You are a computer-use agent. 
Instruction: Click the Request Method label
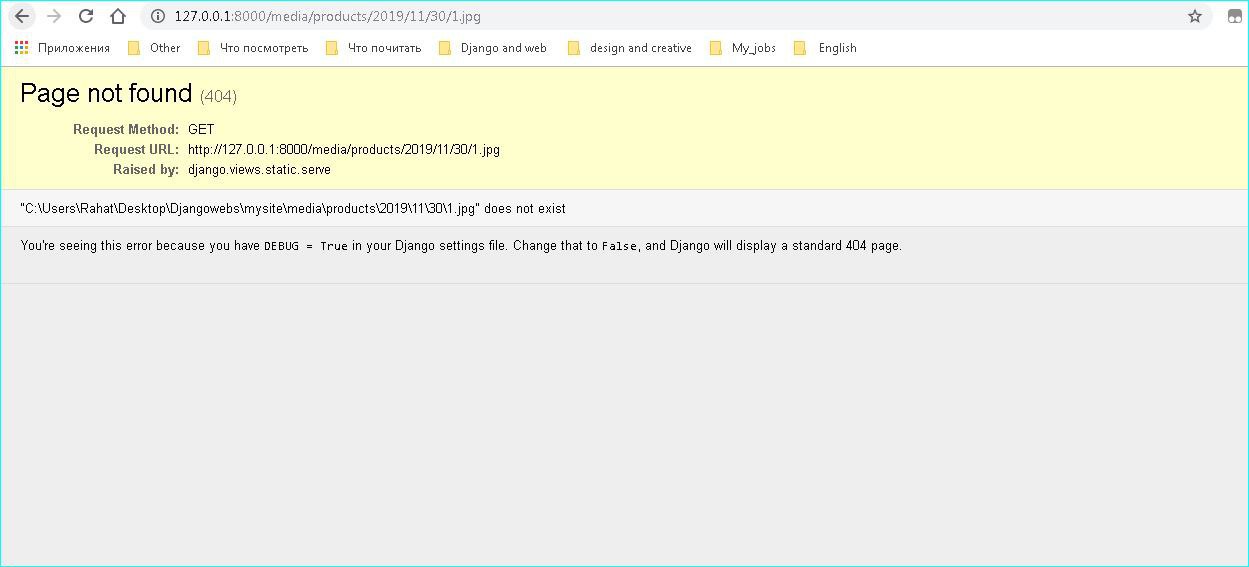(126, 129)
